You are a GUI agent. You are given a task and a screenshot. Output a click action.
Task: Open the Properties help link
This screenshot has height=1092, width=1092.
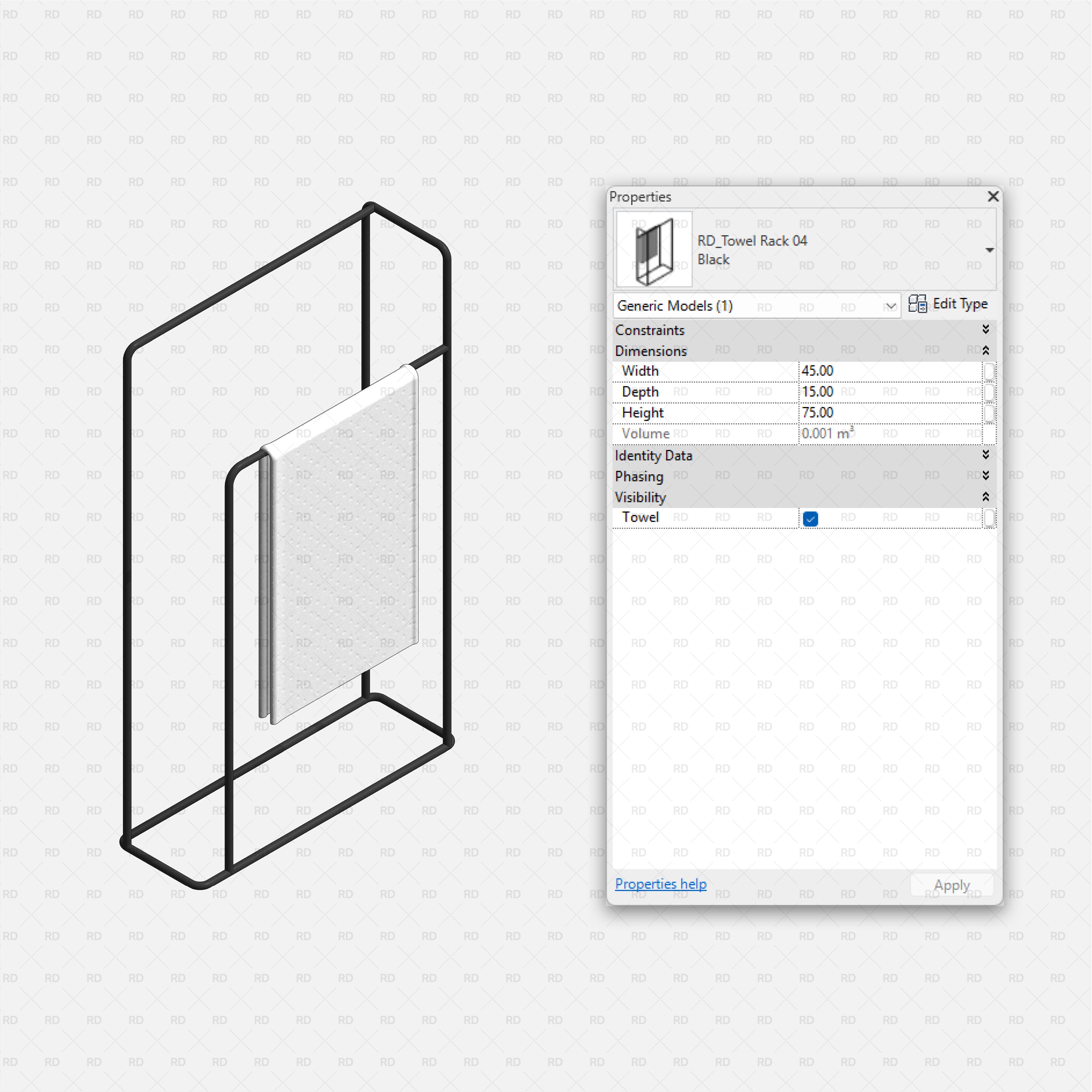click(660, 884)
